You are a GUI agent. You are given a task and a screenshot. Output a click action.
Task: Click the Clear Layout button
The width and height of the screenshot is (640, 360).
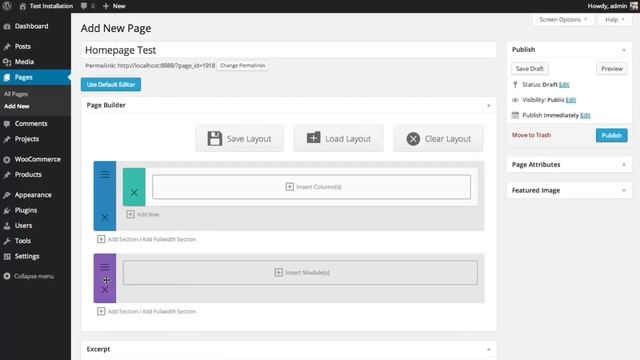438,139
